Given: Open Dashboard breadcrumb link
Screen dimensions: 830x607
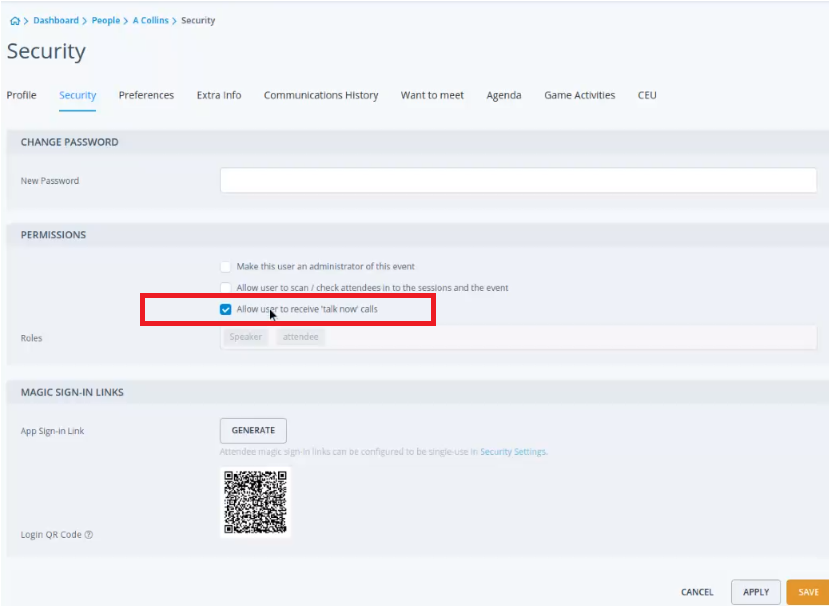Looking at the screenshot, I should (x=56, y=21).
